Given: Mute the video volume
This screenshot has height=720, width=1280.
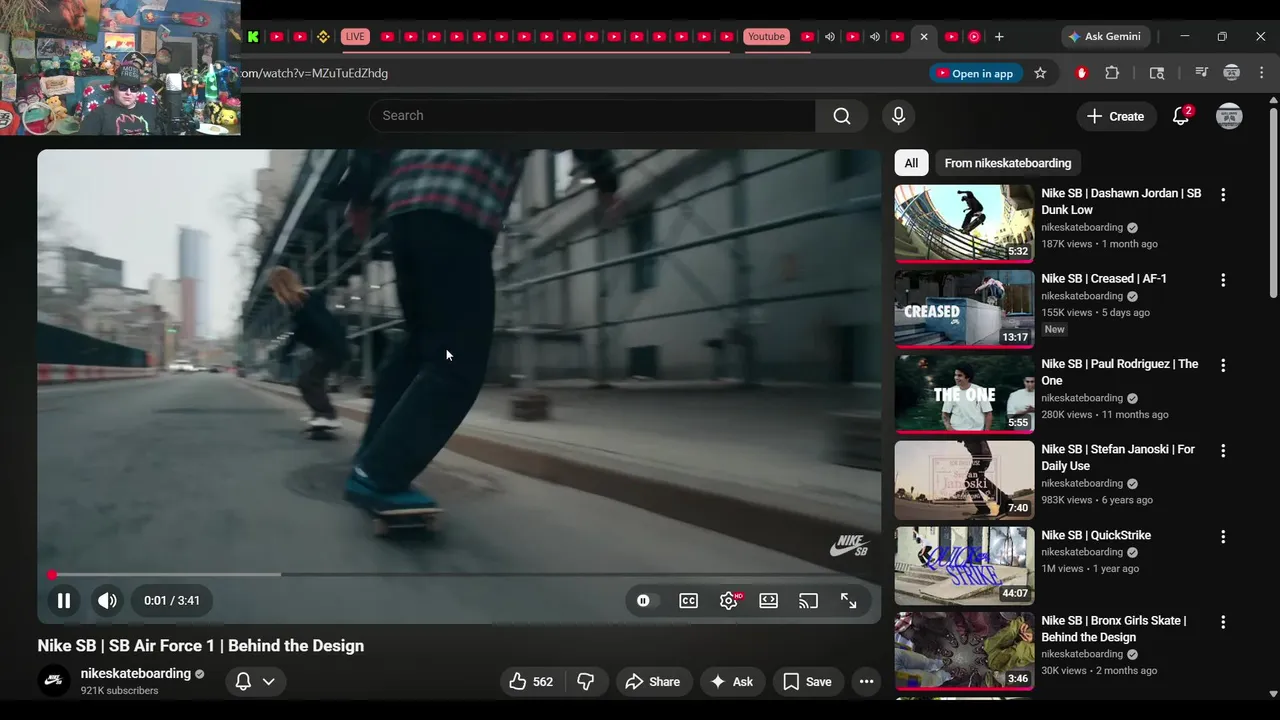Looking at the screenshot, I should [x=107, y=600].
